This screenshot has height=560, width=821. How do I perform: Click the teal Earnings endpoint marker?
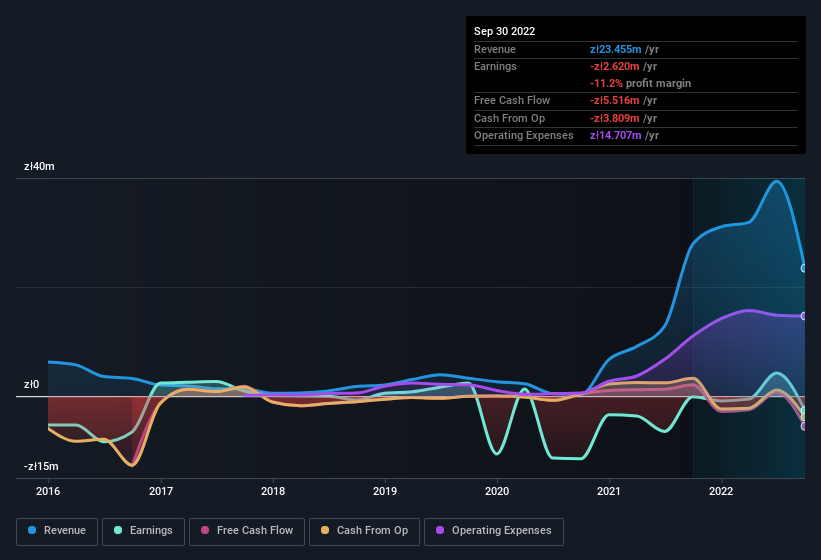tap(804, 410)
